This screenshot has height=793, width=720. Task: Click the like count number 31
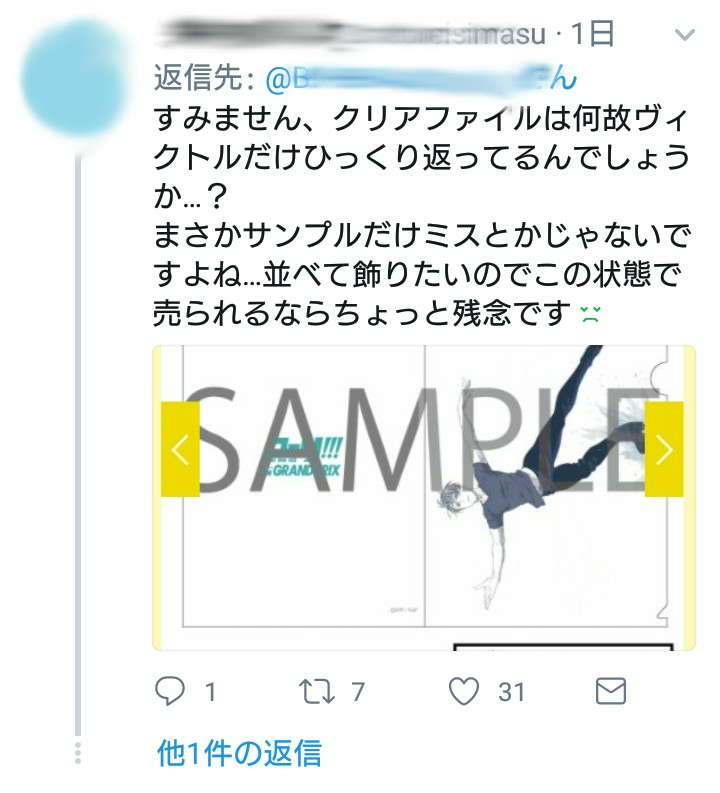click(511, 692)
